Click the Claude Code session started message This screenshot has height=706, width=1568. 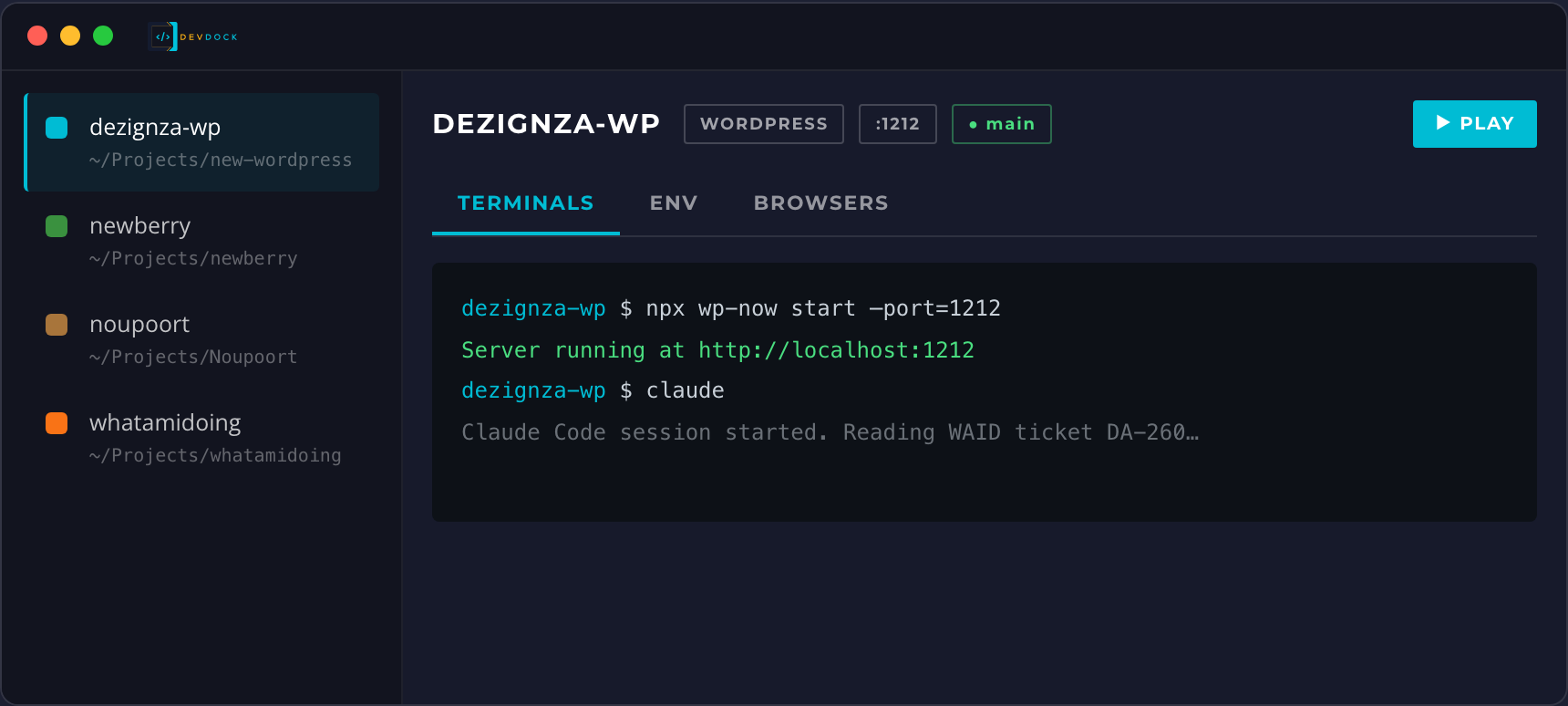tap(830, 432)
